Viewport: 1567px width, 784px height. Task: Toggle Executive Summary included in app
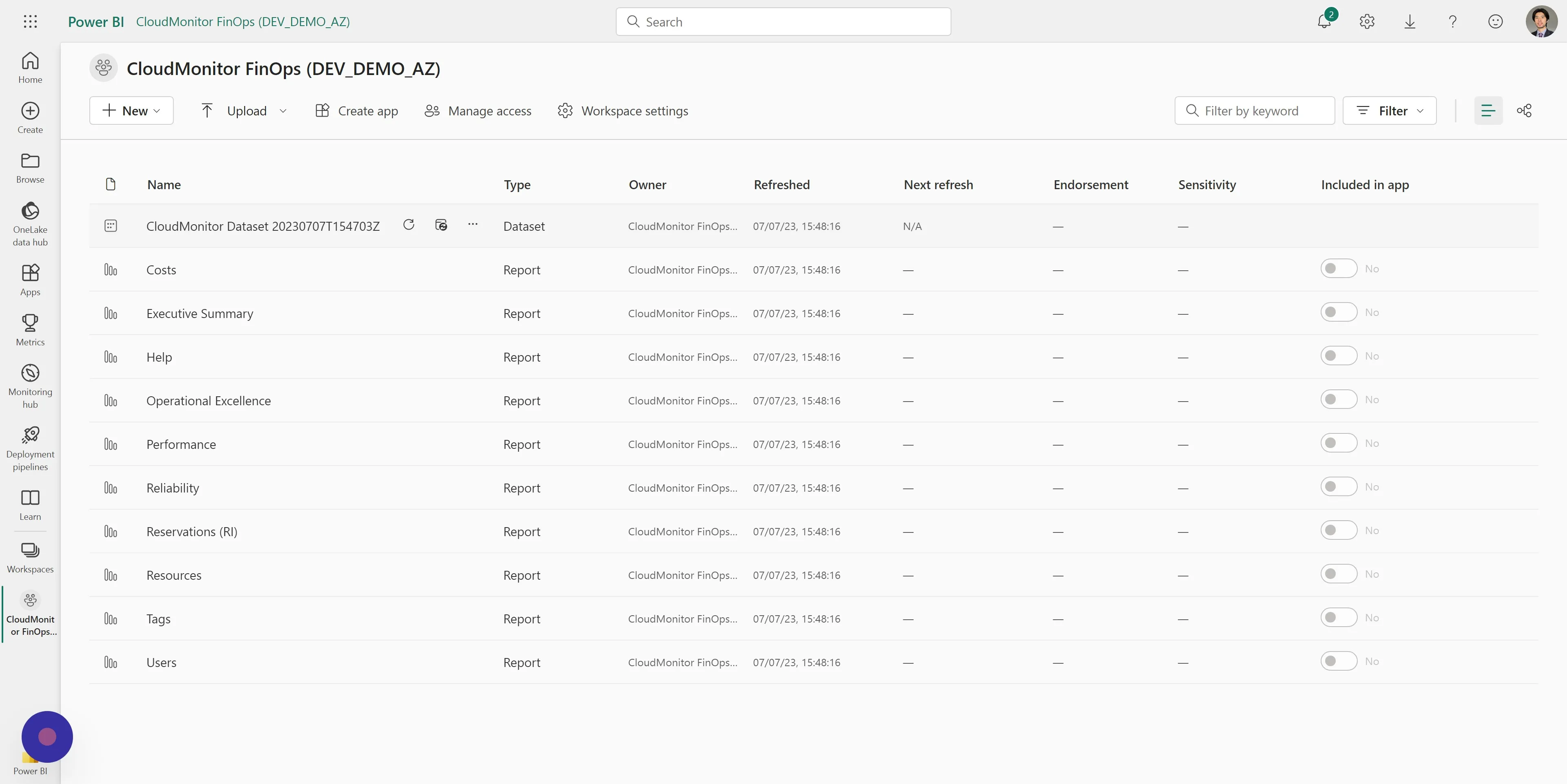pos(1338,312)
